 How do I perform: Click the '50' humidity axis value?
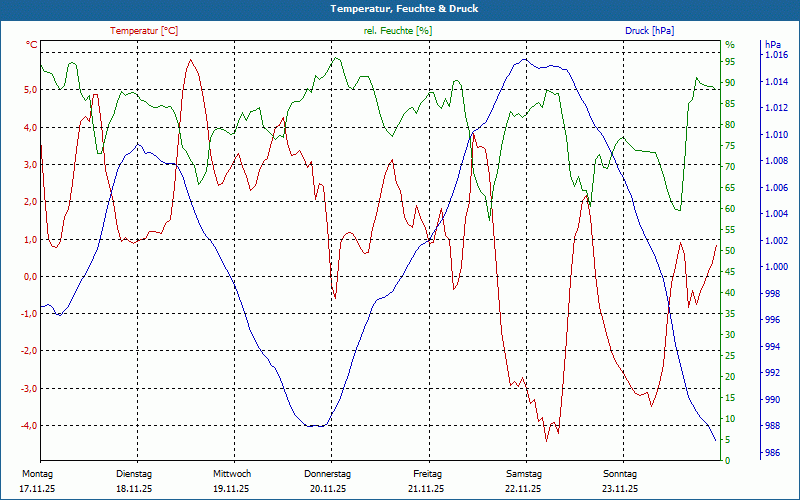(730, 251)
